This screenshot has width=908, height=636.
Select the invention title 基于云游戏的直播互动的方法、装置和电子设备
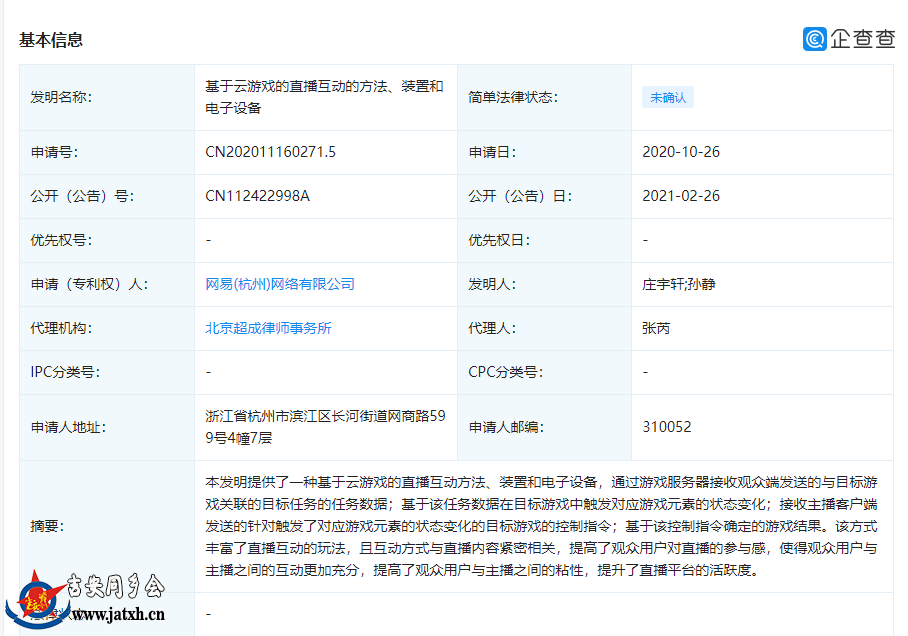click(324, 97)
